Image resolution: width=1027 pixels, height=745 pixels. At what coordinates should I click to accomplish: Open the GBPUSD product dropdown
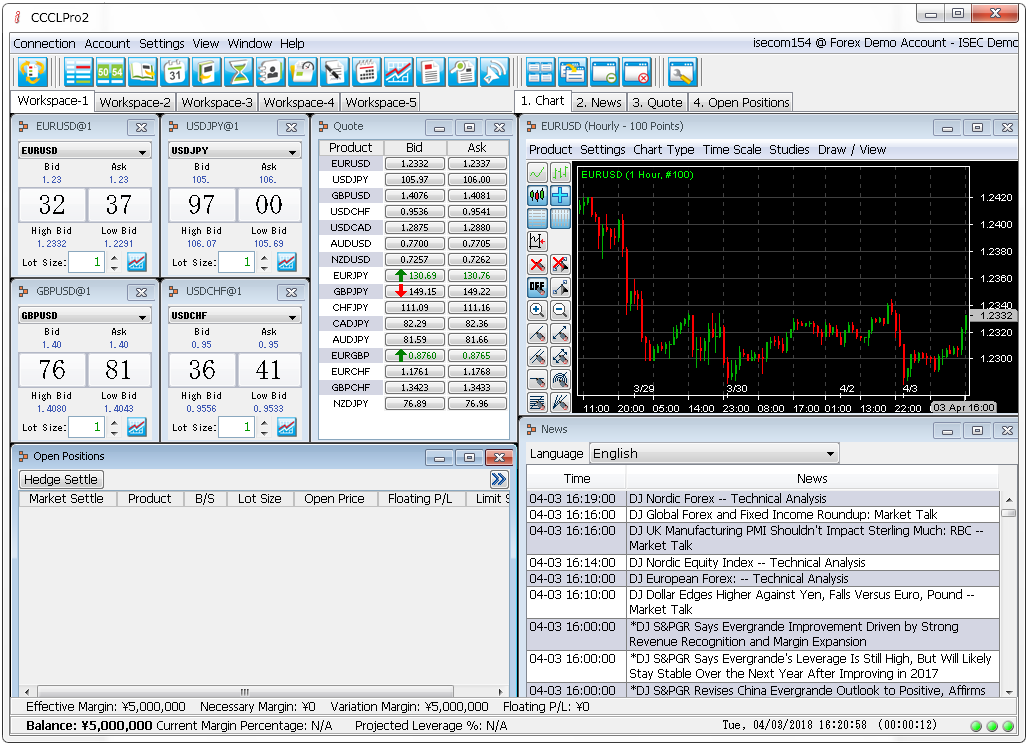(85, 316)
